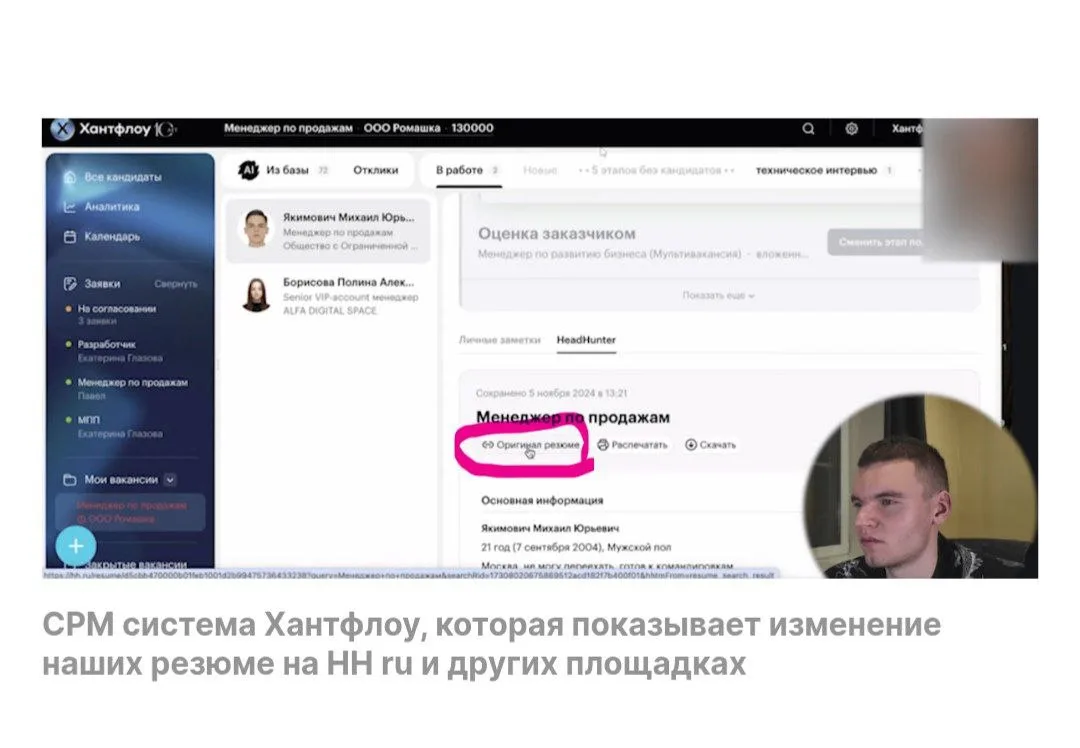This screenshot has width=1080, height=748.
Task: Expand Мои вакансии dropdown chevron
Action: coord(170,479)
